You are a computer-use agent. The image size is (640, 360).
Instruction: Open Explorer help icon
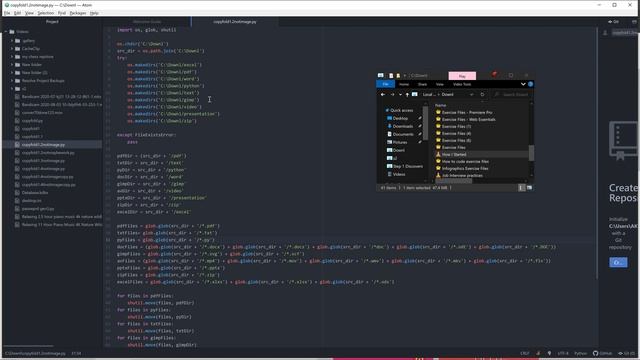point(530,84)
